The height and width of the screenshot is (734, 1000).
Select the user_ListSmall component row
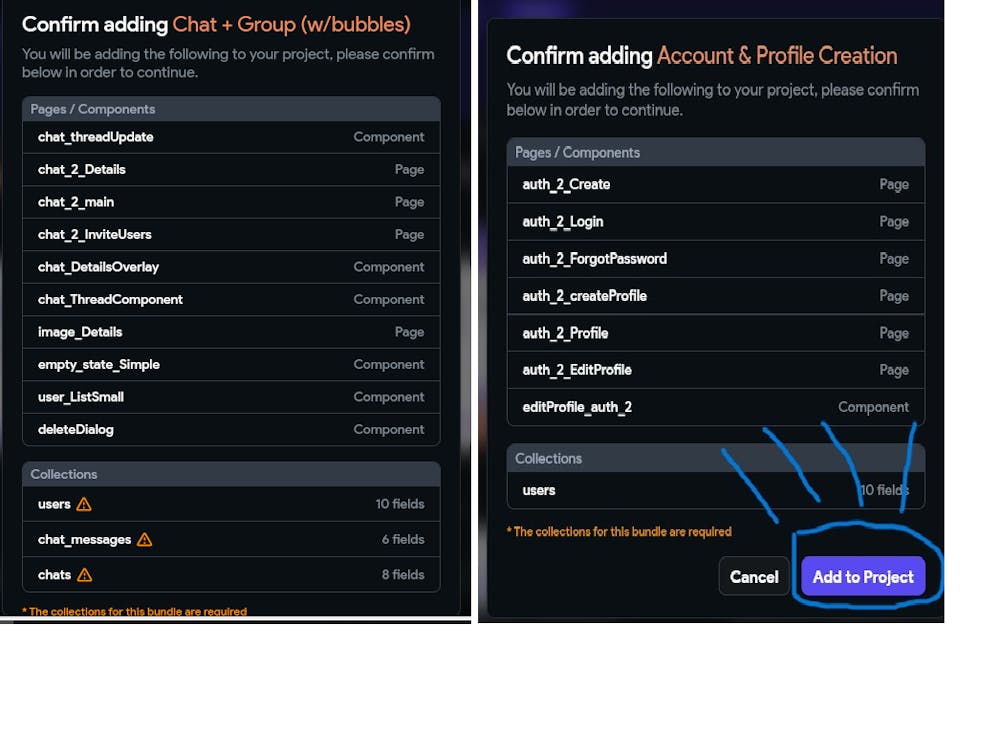(231, 397)
